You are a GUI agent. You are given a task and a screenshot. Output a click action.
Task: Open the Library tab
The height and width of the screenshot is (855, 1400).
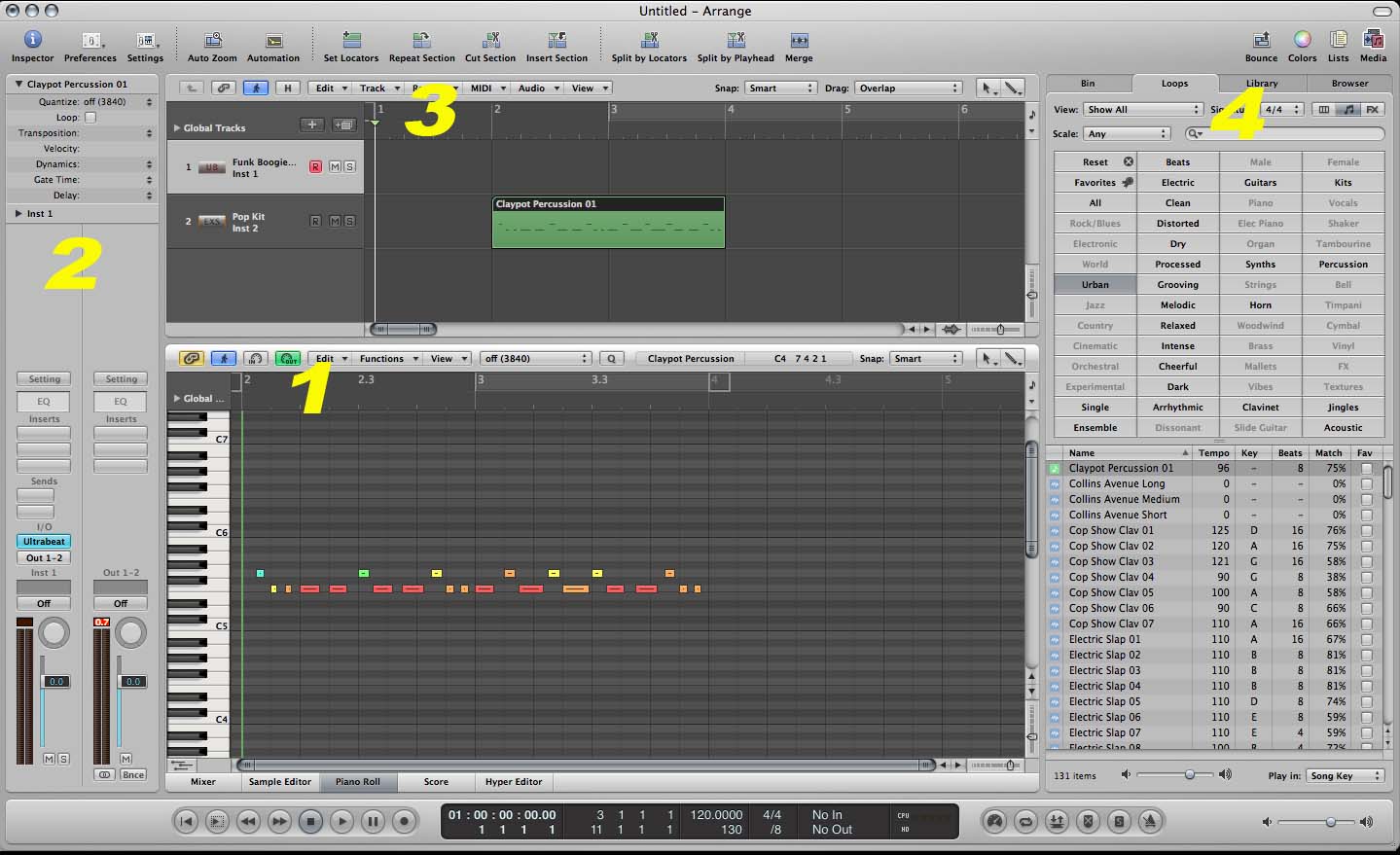[1261, 83]
